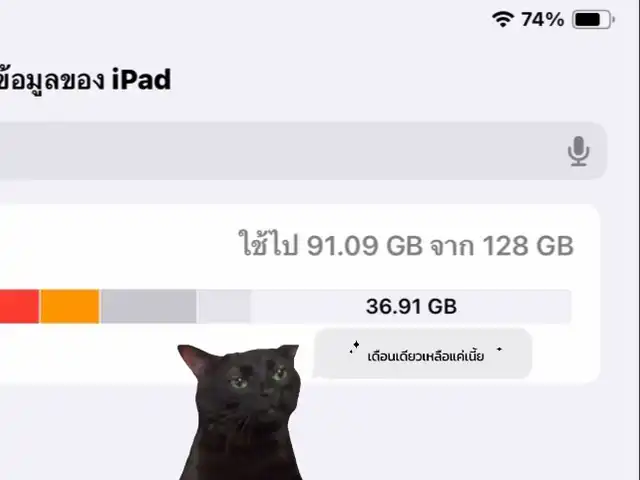Tap the word ใช้ไป in storage summary
Viewport: 640px width, 480px height.
[x=268, y=243]
